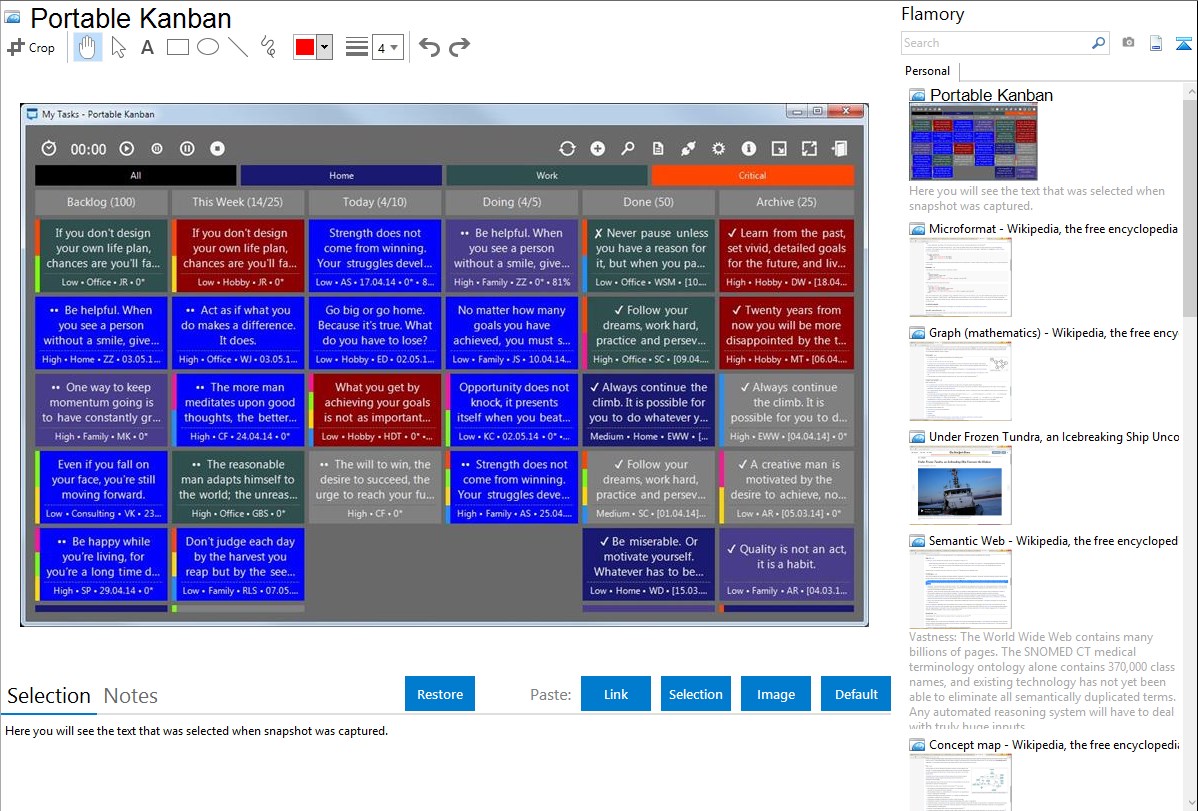
Task: Click the plug icon in Kanban toolbar
Action: 688,148
